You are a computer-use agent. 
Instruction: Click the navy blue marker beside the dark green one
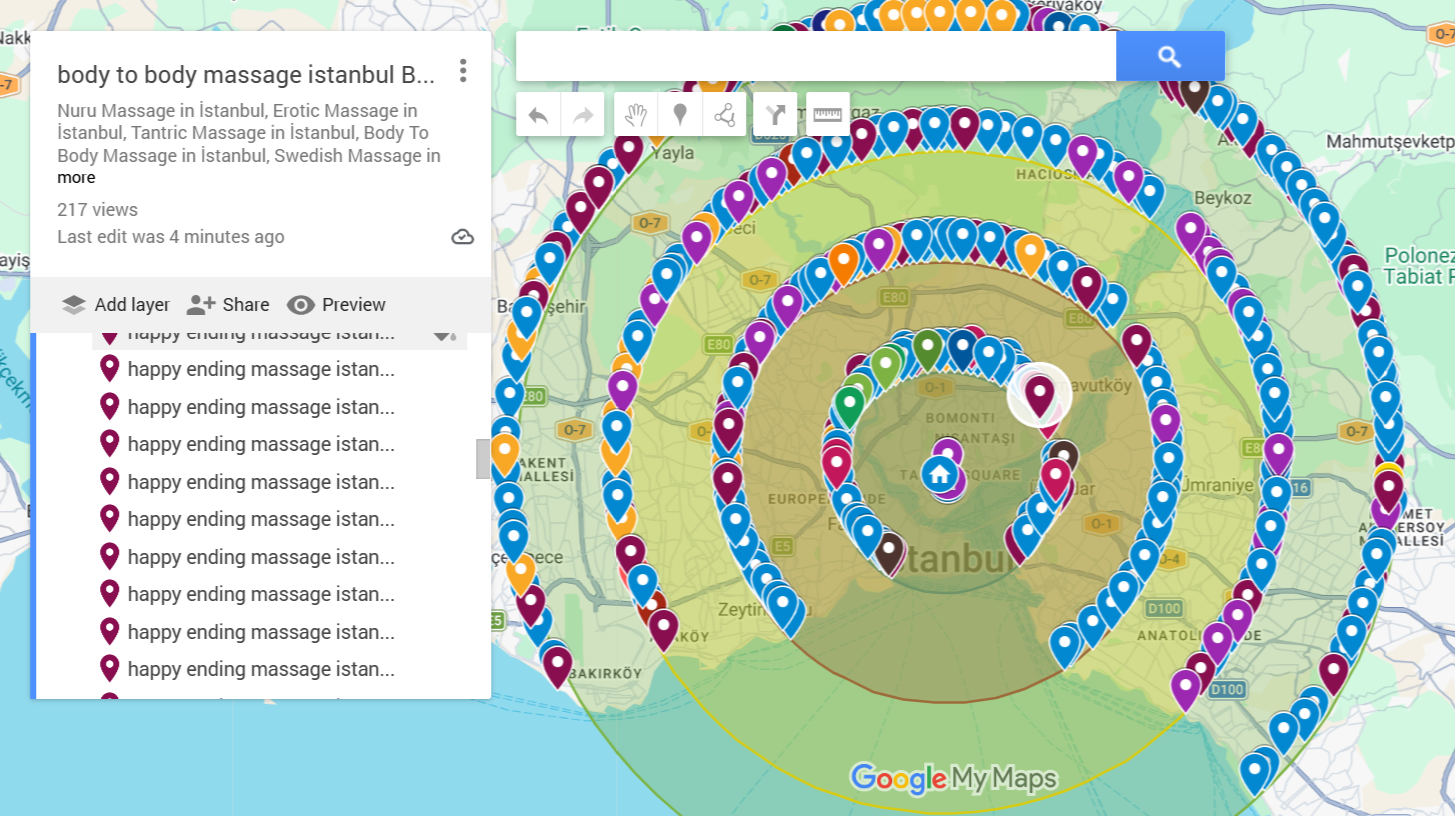[x=962, y=349]
